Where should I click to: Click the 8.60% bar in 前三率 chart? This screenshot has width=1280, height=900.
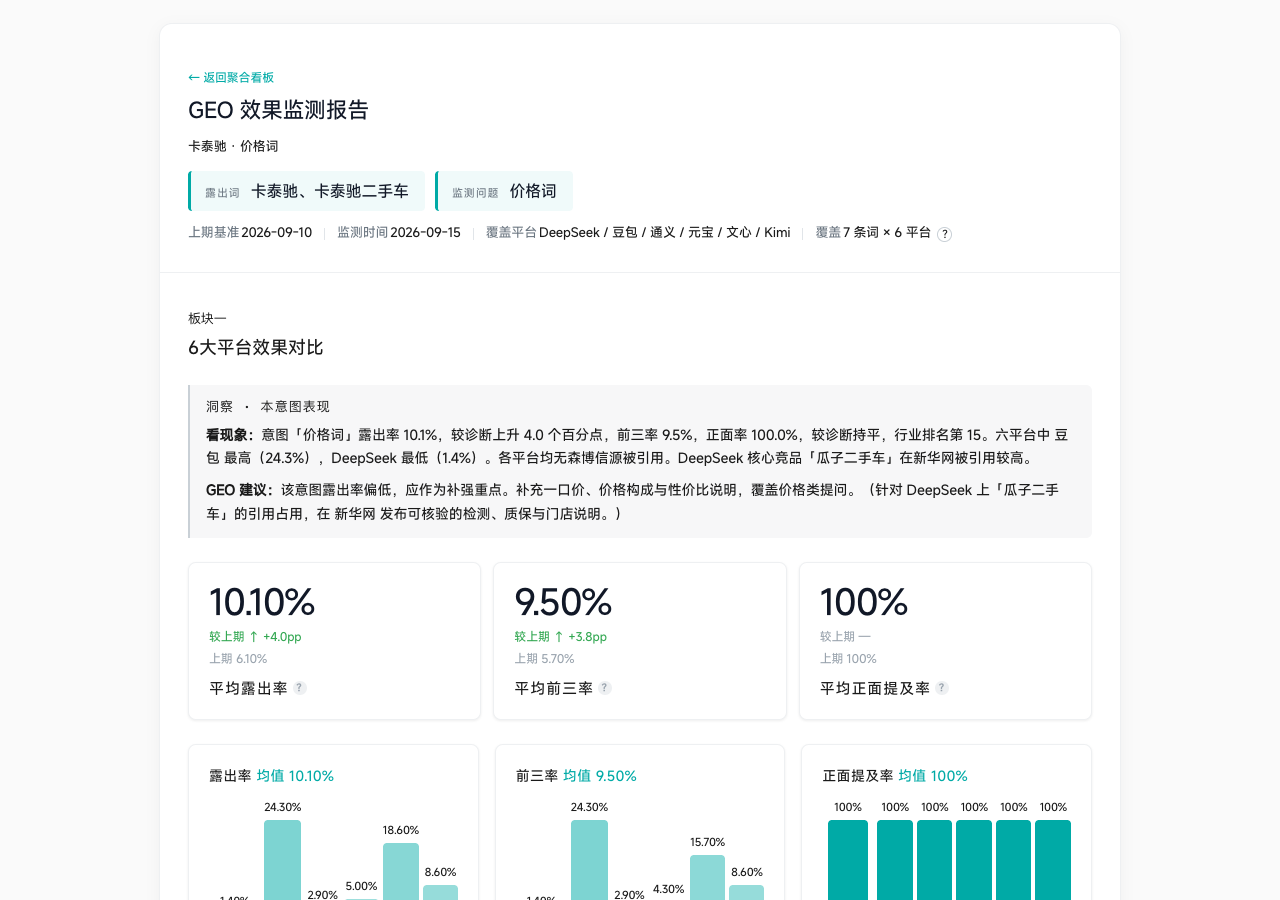(x=747, y=892)
